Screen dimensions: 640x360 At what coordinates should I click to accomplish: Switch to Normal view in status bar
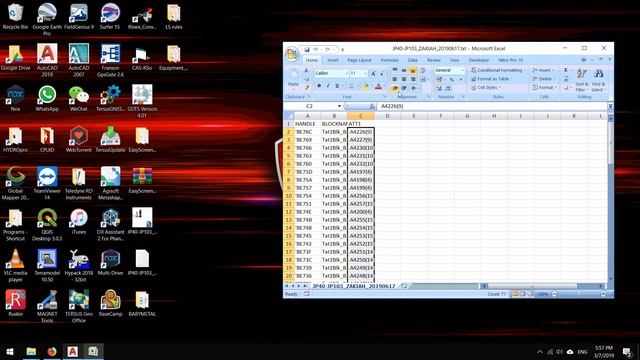tap(515, 294)
